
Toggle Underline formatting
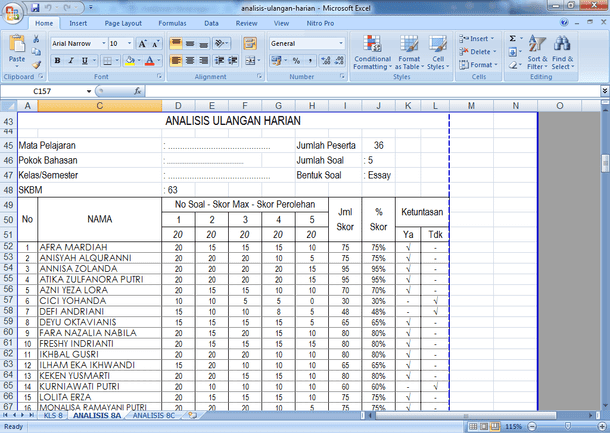point(84,61)
